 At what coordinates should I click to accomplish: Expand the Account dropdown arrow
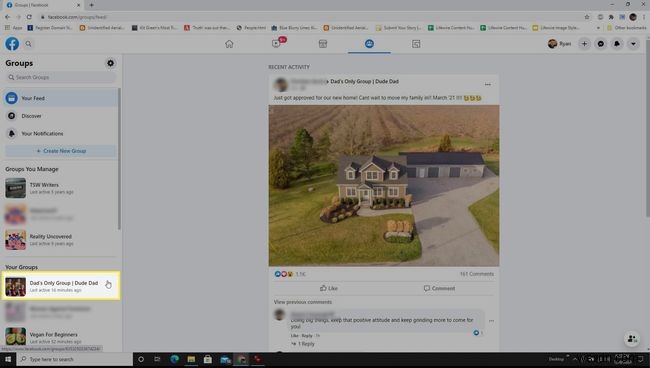point(633,44)
